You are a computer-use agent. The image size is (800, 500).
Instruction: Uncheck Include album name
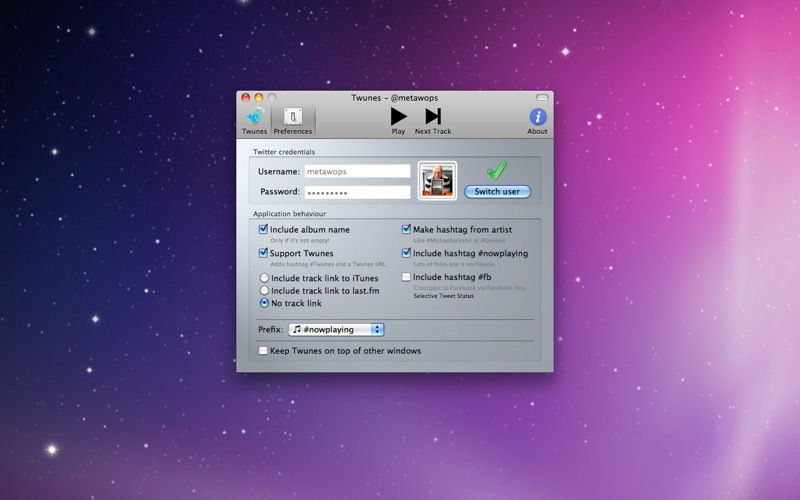tap(263, 229)
